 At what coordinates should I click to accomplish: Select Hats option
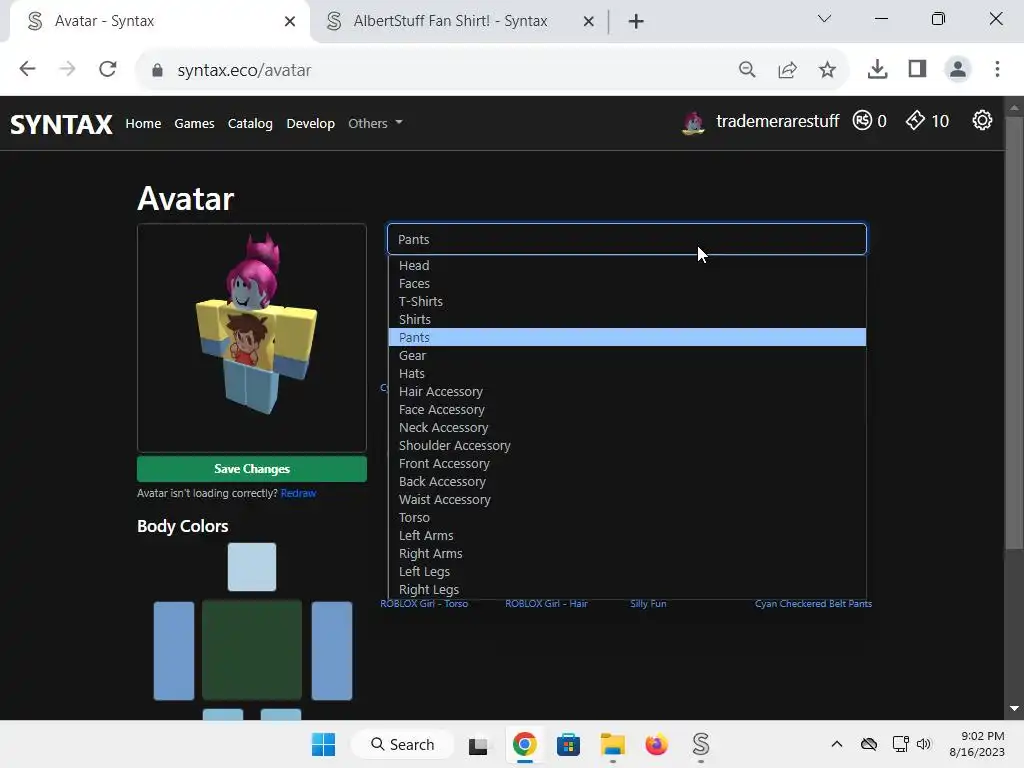[627, 374]
